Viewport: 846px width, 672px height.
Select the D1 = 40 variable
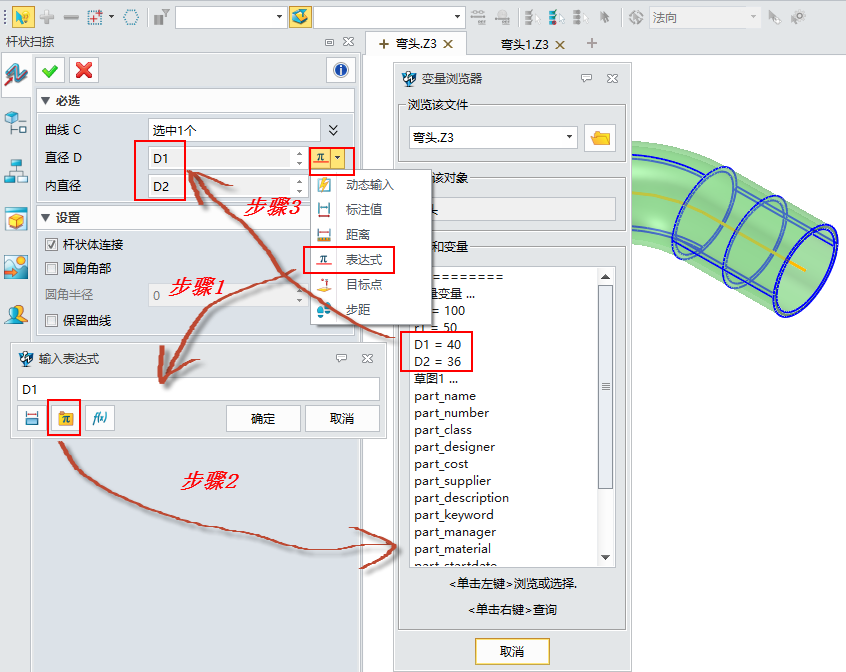pyautogui.click(x=438, y=344)
